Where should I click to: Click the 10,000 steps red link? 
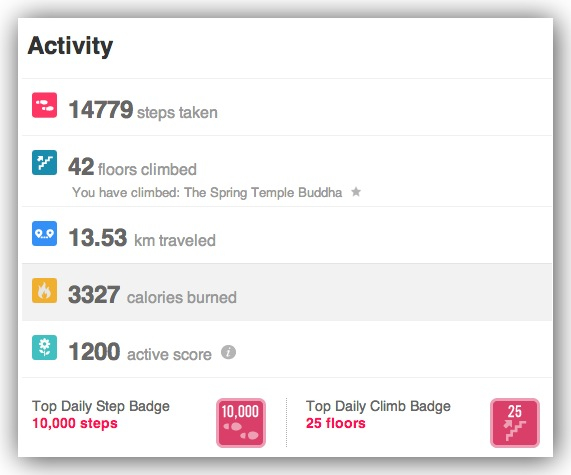[75, 423]
